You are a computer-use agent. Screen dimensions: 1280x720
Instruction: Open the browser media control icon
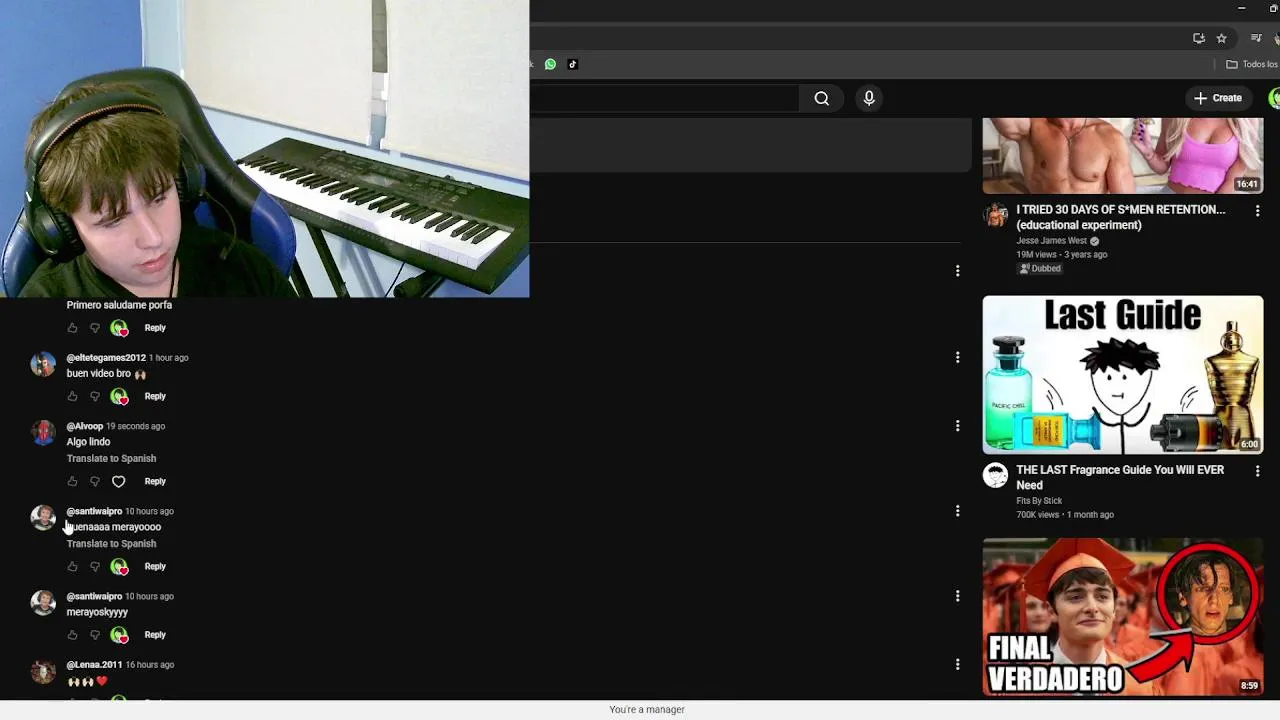coord(1256,38)
